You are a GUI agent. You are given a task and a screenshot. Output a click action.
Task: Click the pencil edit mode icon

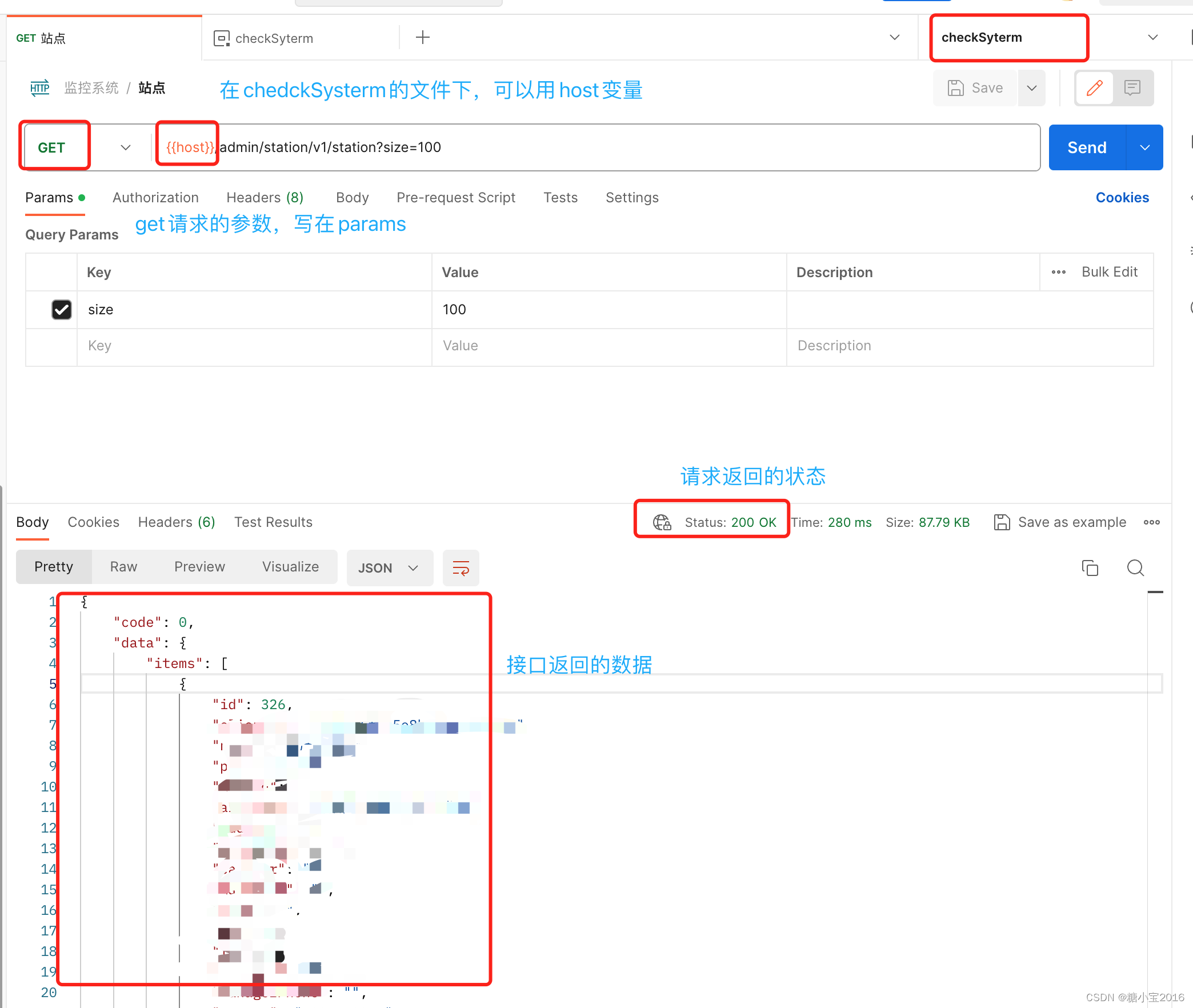1094,88
